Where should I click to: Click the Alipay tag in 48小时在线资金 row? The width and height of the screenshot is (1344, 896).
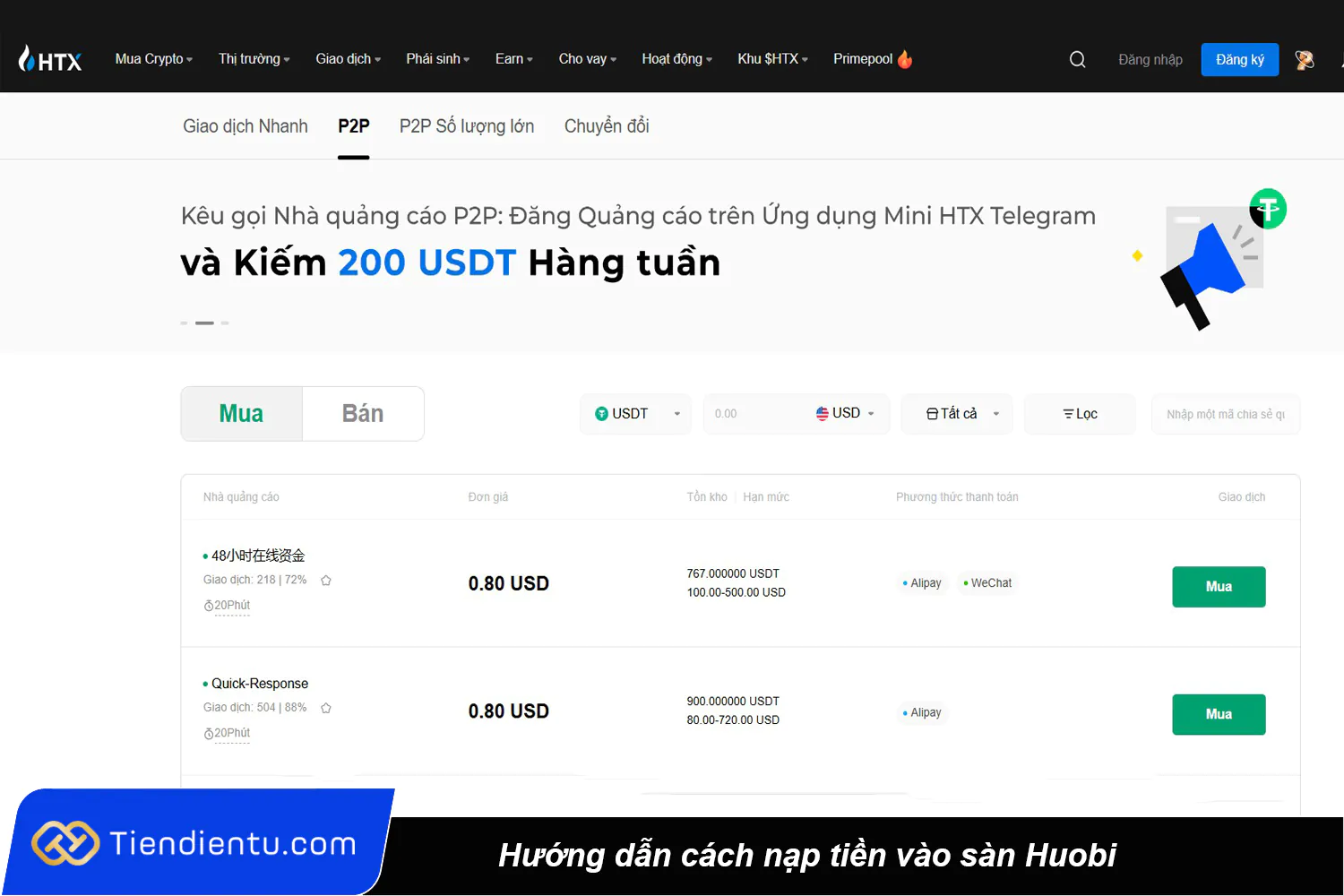tap(922, 583)
